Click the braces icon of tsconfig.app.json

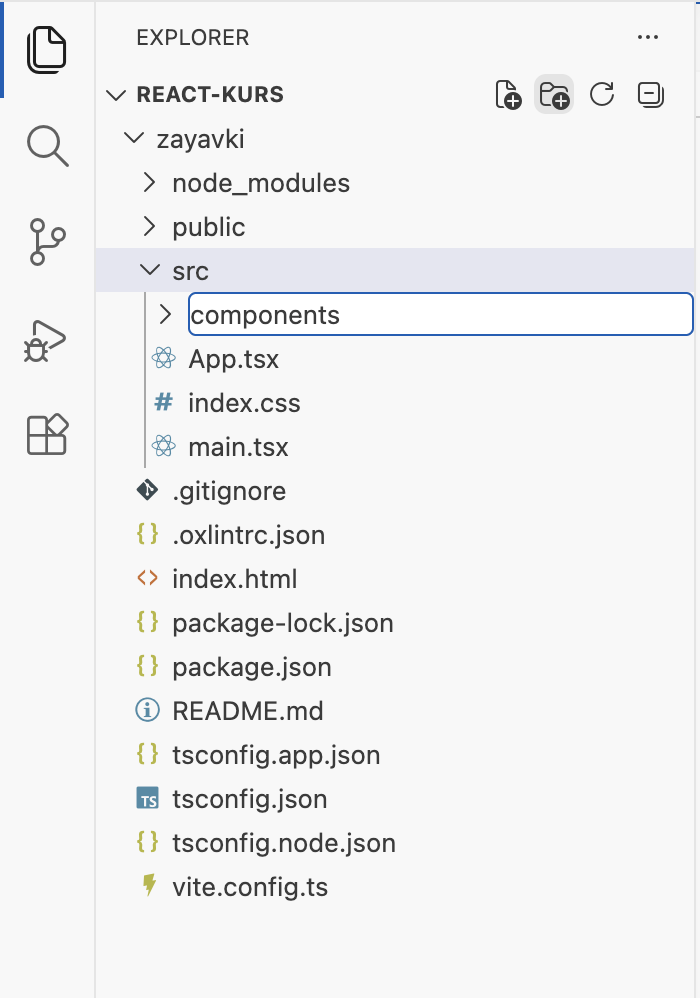tap(147, 753)
